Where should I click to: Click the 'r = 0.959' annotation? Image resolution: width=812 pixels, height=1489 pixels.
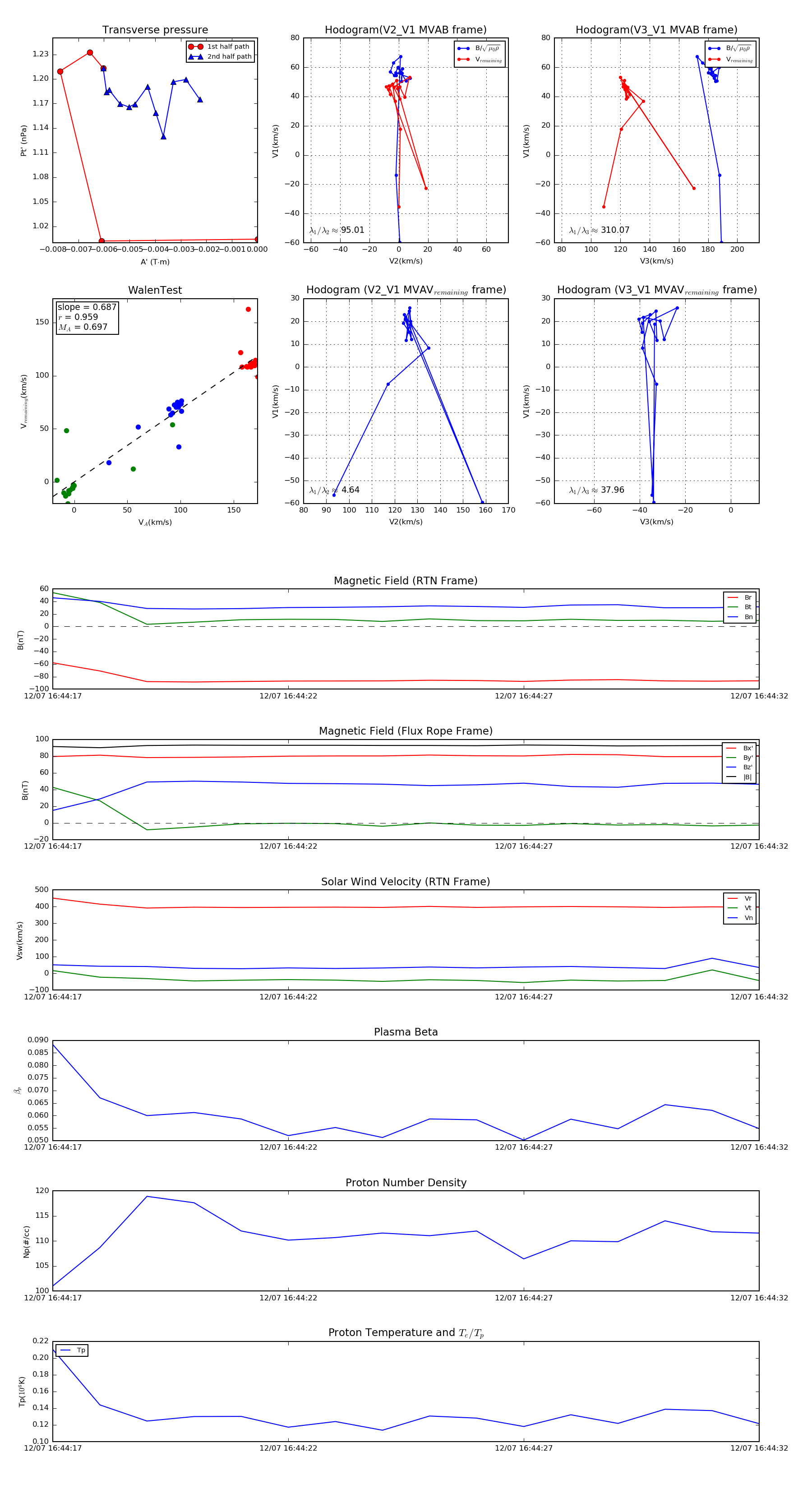coord(78,317)
